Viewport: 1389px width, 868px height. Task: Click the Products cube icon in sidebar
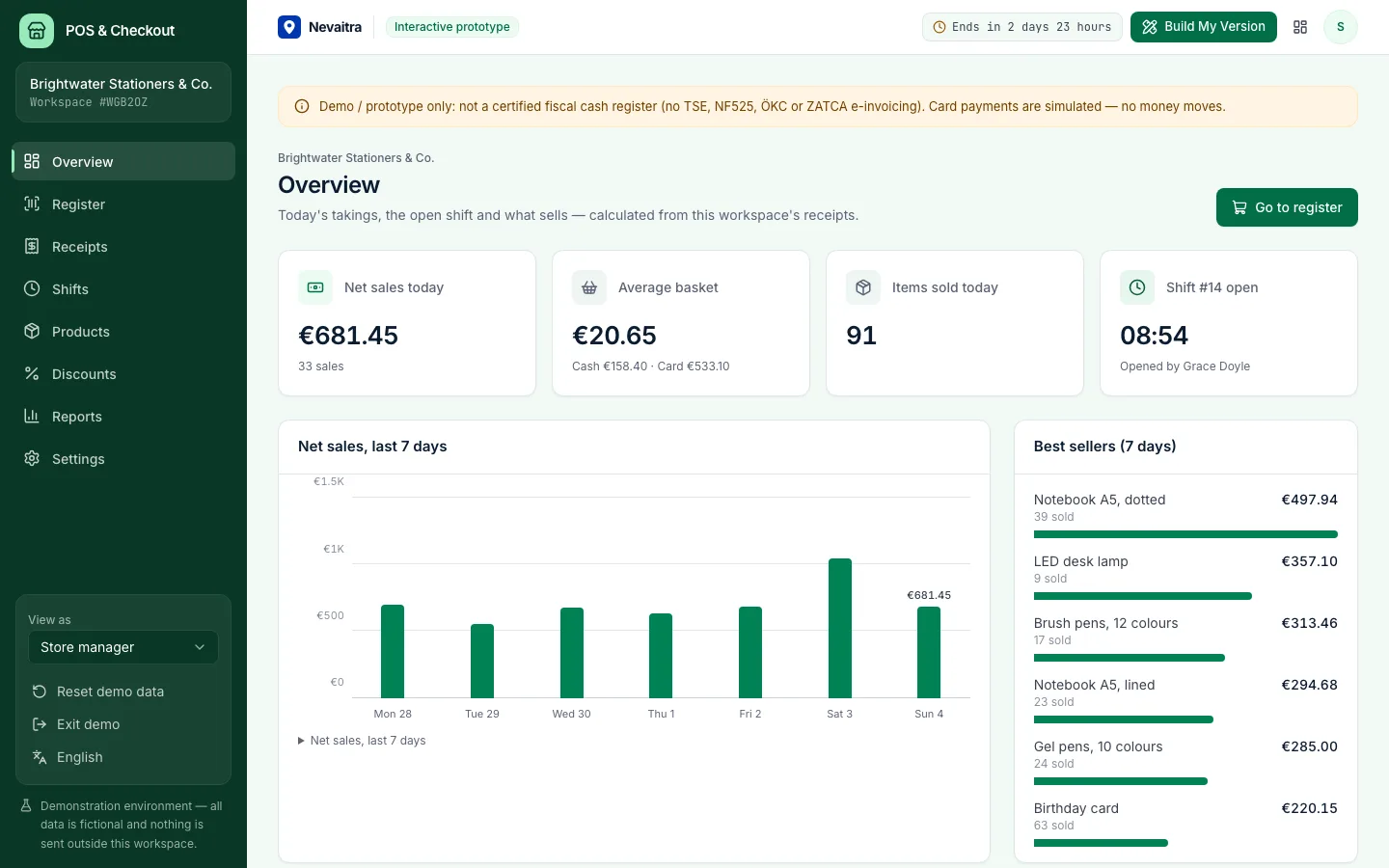32,331
